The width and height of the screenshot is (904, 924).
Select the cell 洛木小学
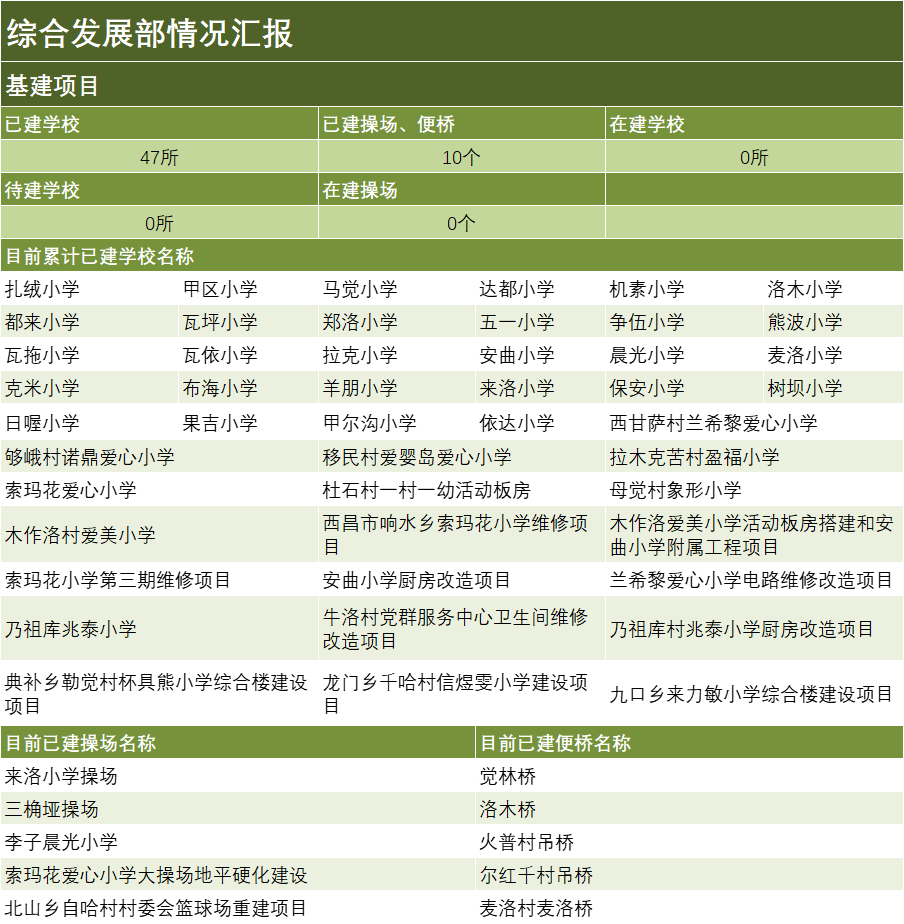coord(833,288)
